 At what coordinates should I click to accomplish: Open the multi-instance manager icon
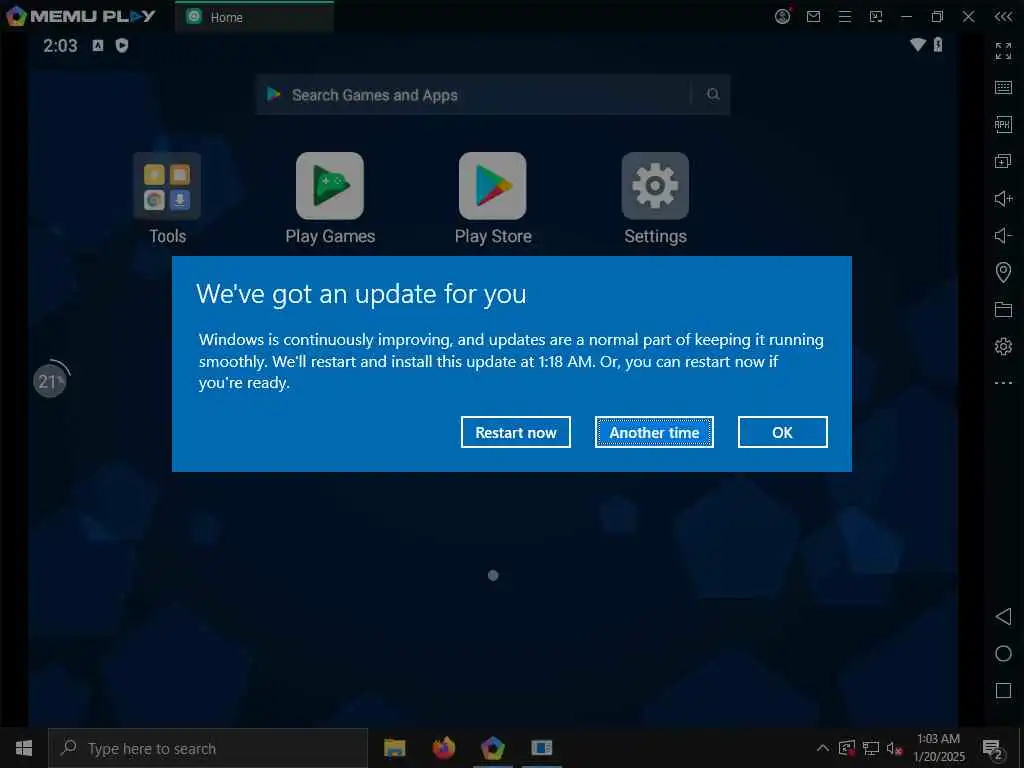[1003, 161]
